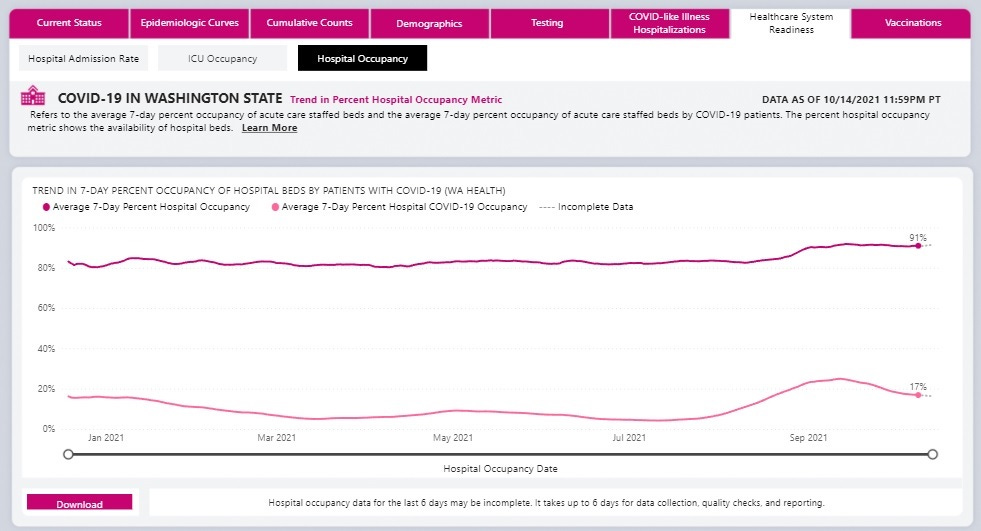Click the 91% end point marker
Image resolution: width=981 pixels, height=531 pixels.
click(918, 246)
